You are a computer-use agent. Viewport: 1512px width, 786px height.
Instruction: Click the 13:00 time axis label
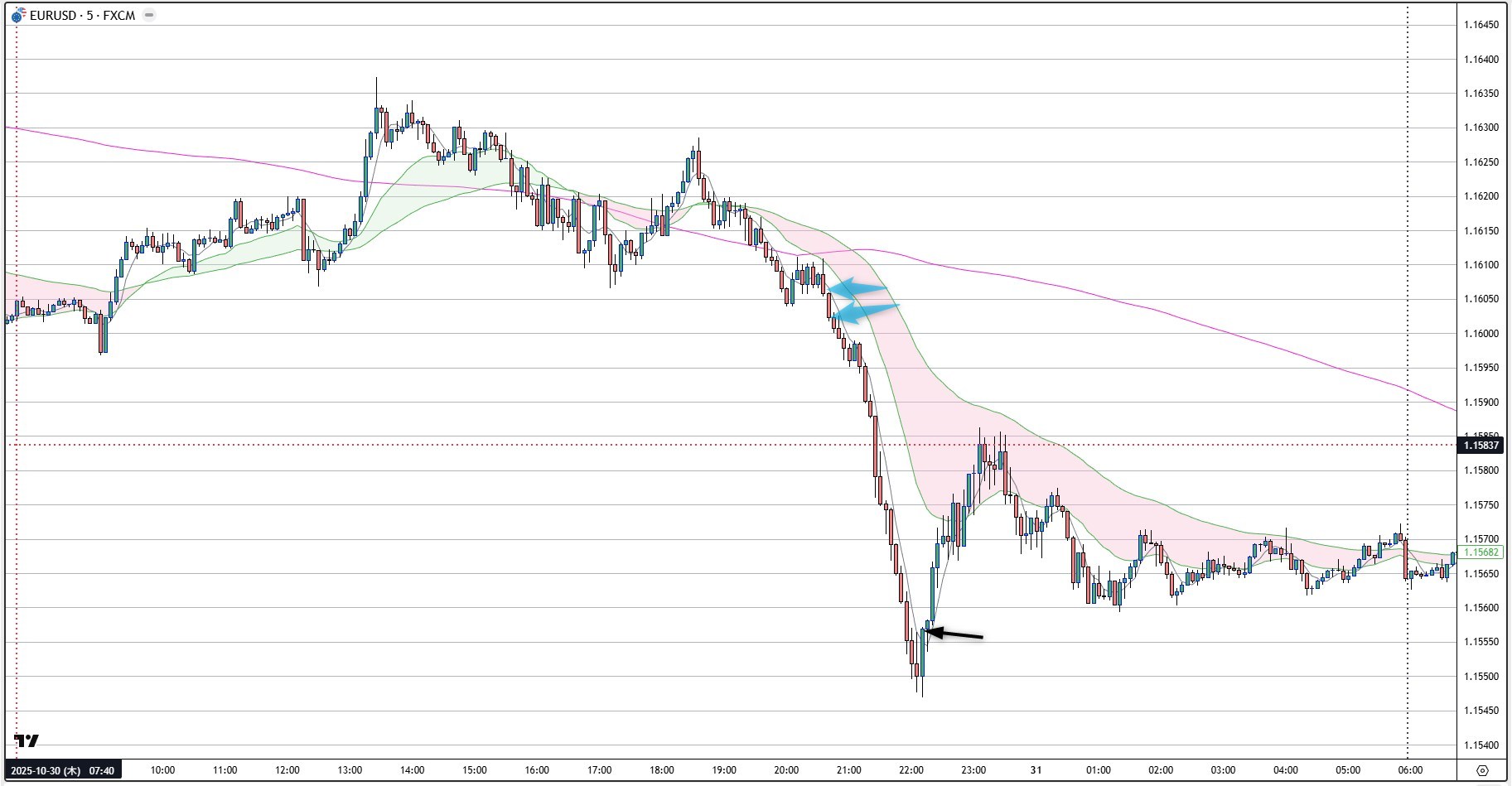tap(350, 770)
